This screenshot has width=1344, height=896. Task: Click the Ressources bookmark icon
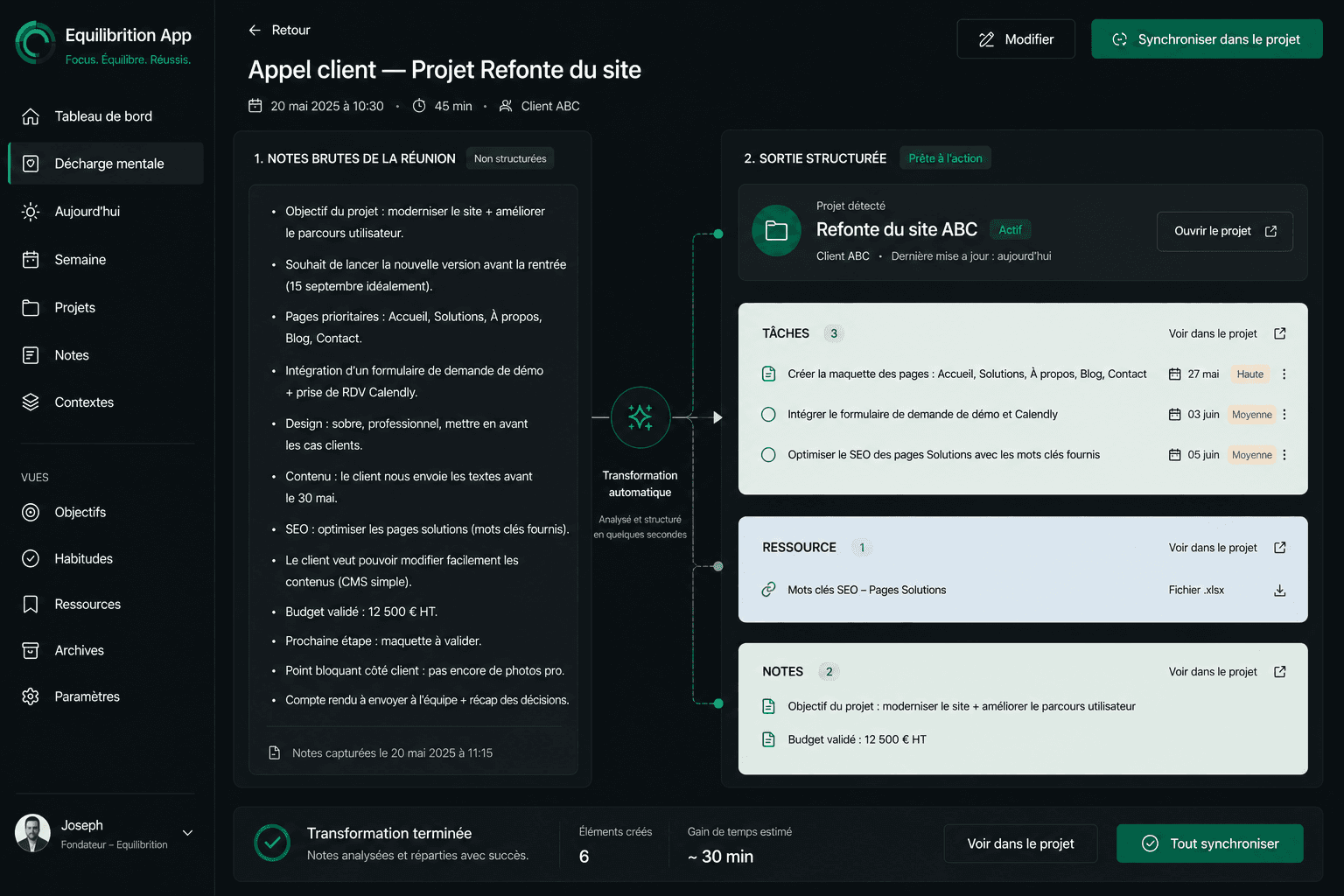pos(31,605)
